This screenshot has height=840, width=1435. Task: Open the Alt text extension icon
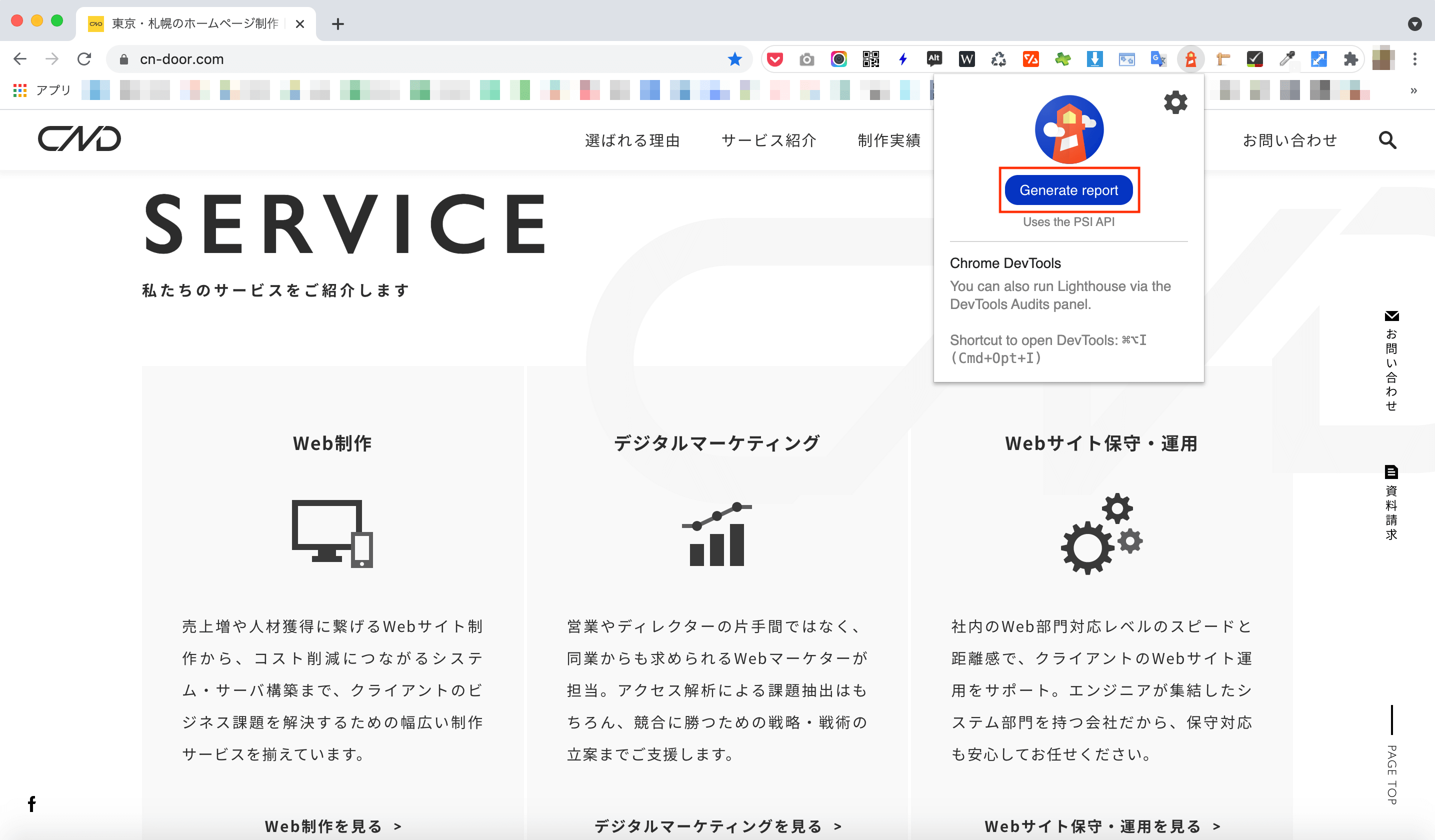(x=934, y=59)
